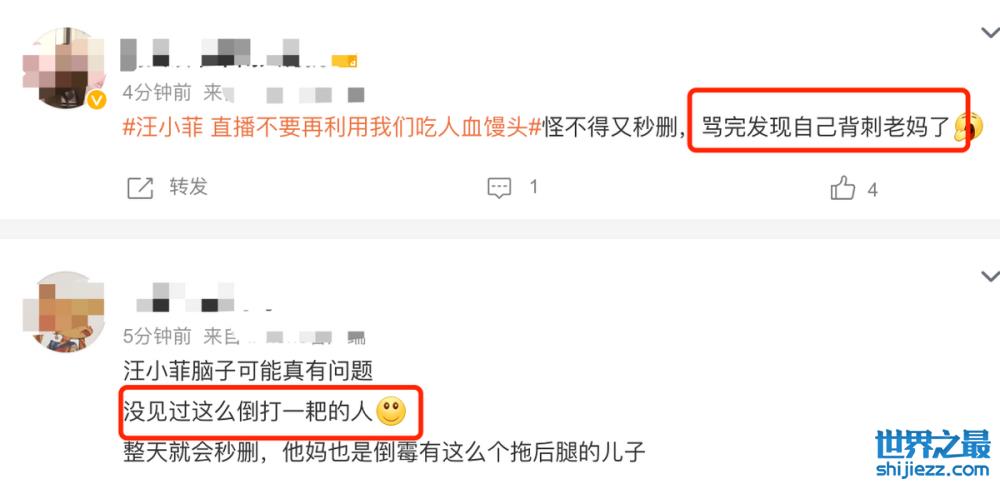Open the hashtag #汪小菲 直播不要再利用我们吃人血馒头#
The height and width of the screenshot is (484, 1000).
point(332,126)
